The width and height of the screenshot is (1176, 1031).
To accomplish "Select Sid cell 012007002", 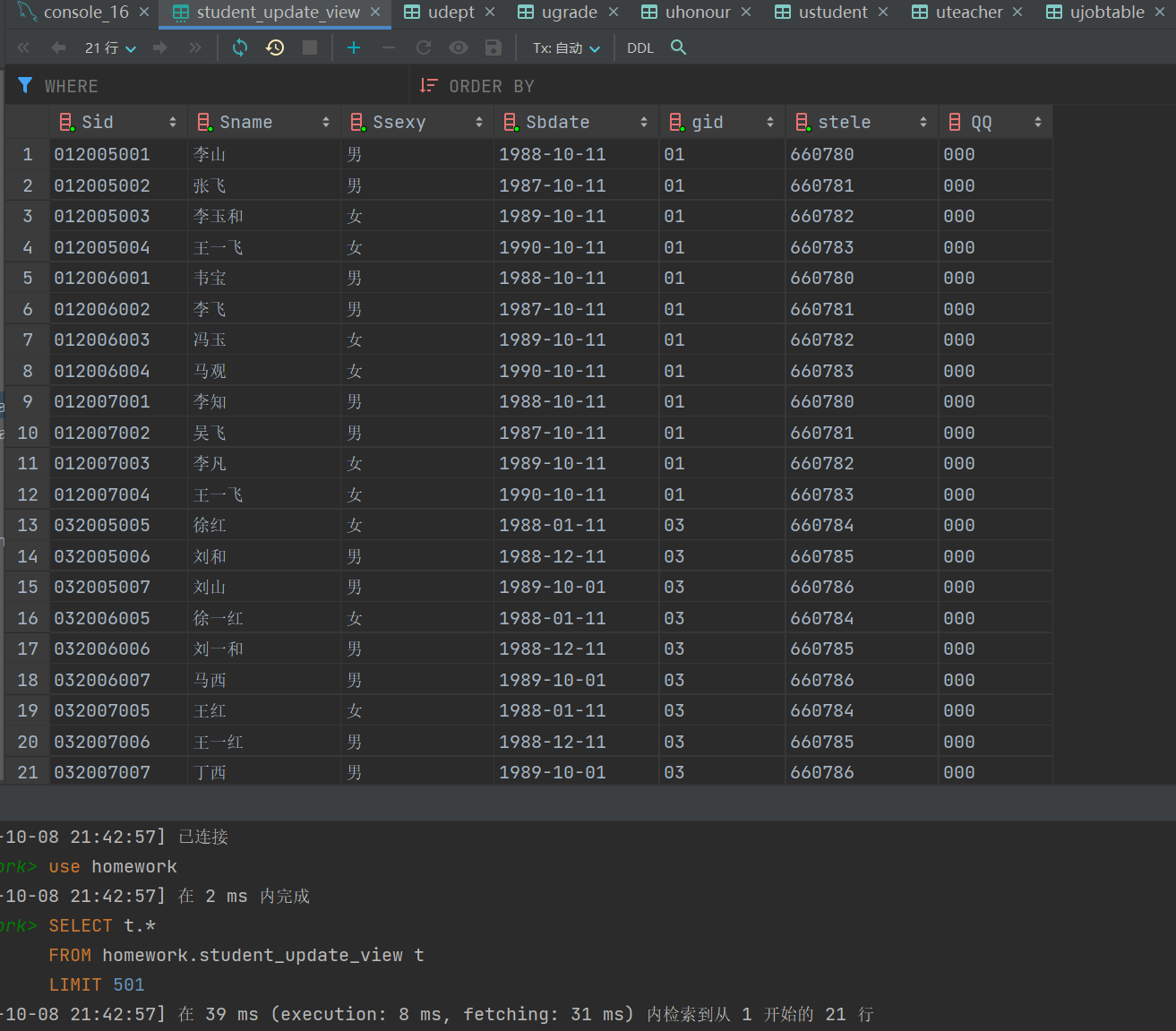I will point(118,433).
